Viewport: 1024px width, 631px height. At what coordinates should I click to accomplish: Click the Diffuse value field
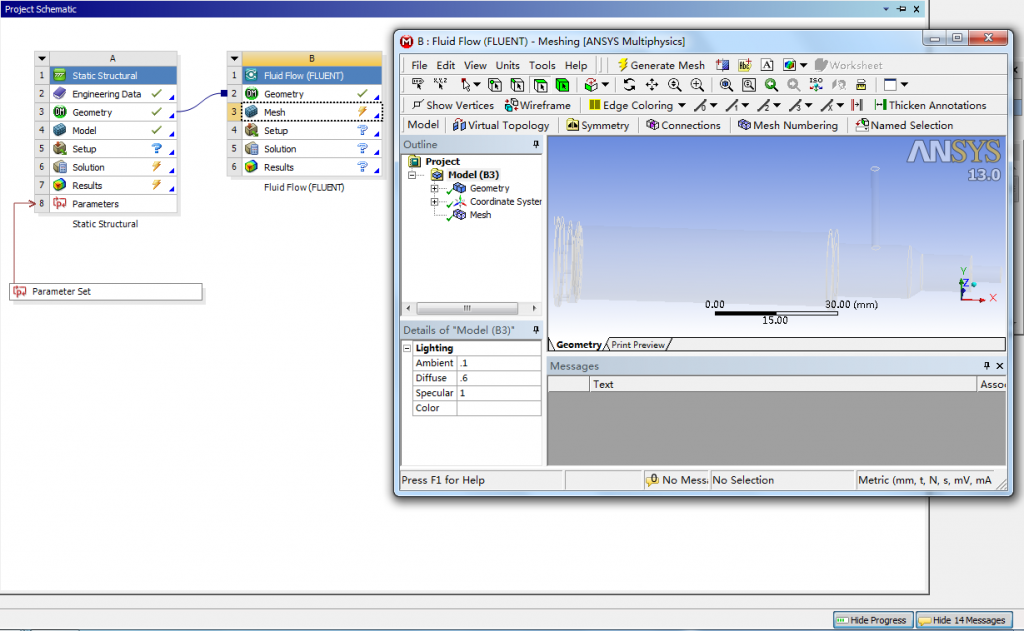coord(499,378)
